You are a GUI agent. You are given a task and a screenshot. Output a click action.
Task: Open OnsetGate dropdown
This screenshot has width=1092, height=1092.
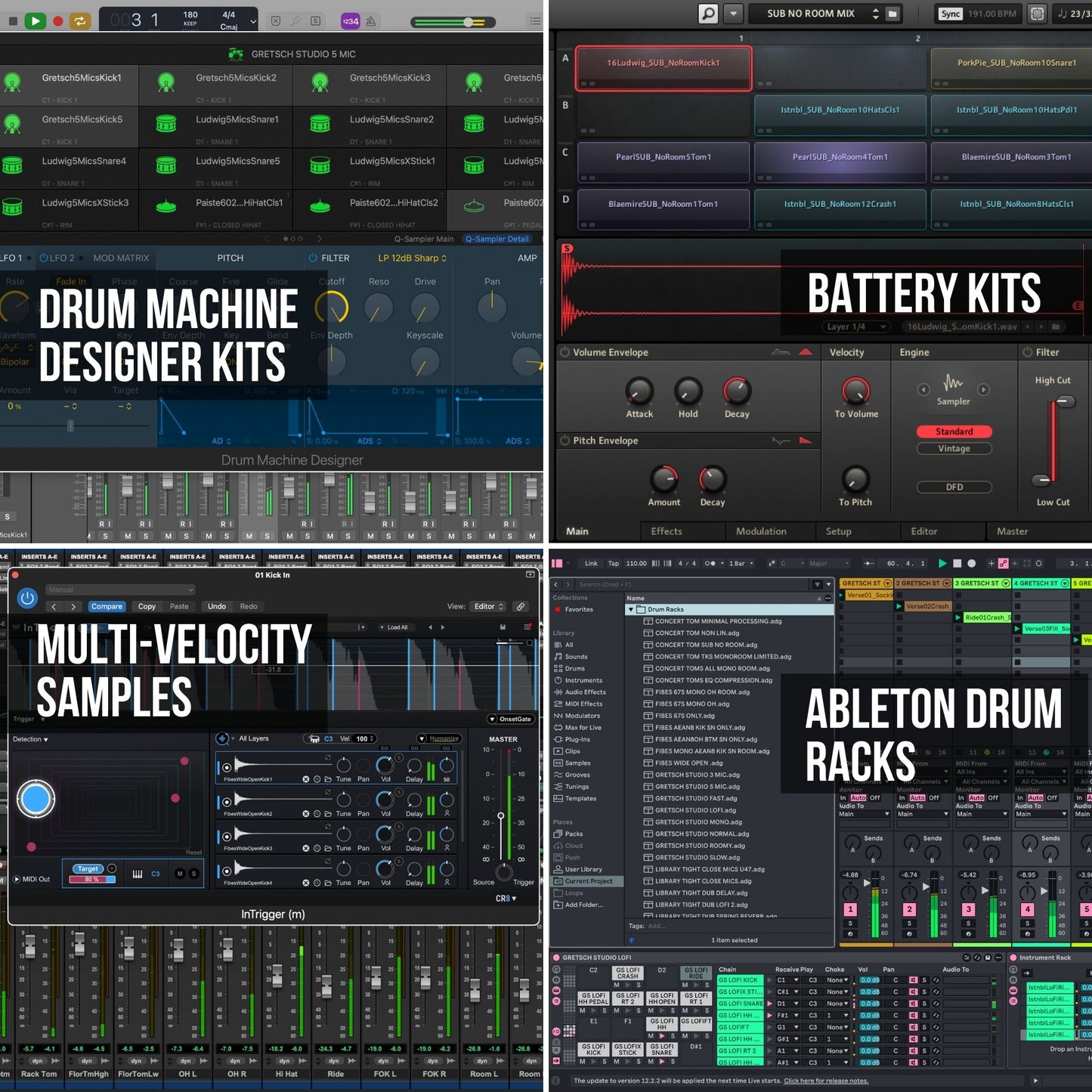click(510, 719)
